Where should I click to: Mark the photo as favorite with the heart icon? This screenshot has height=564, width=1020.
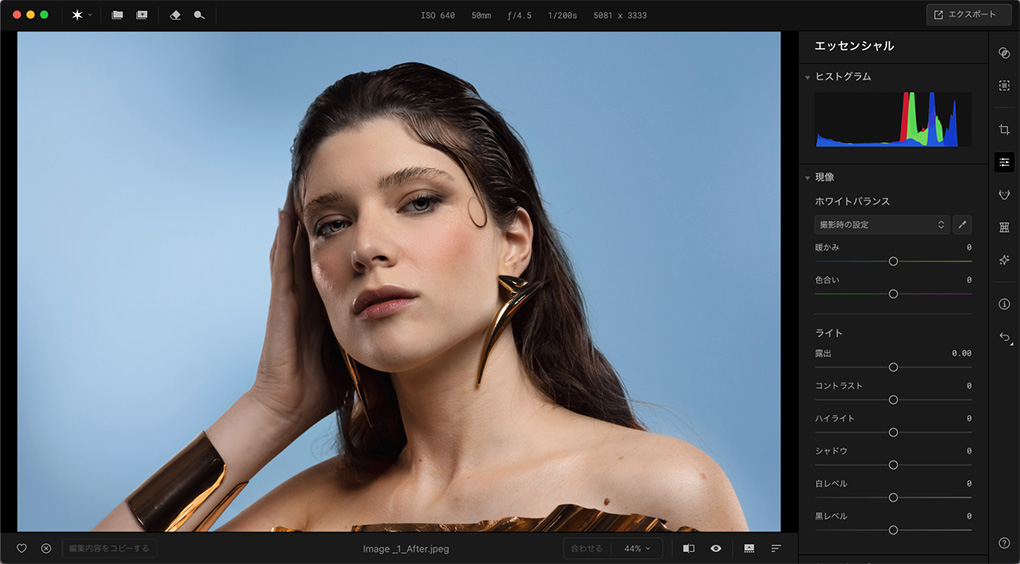click(21, 548)
